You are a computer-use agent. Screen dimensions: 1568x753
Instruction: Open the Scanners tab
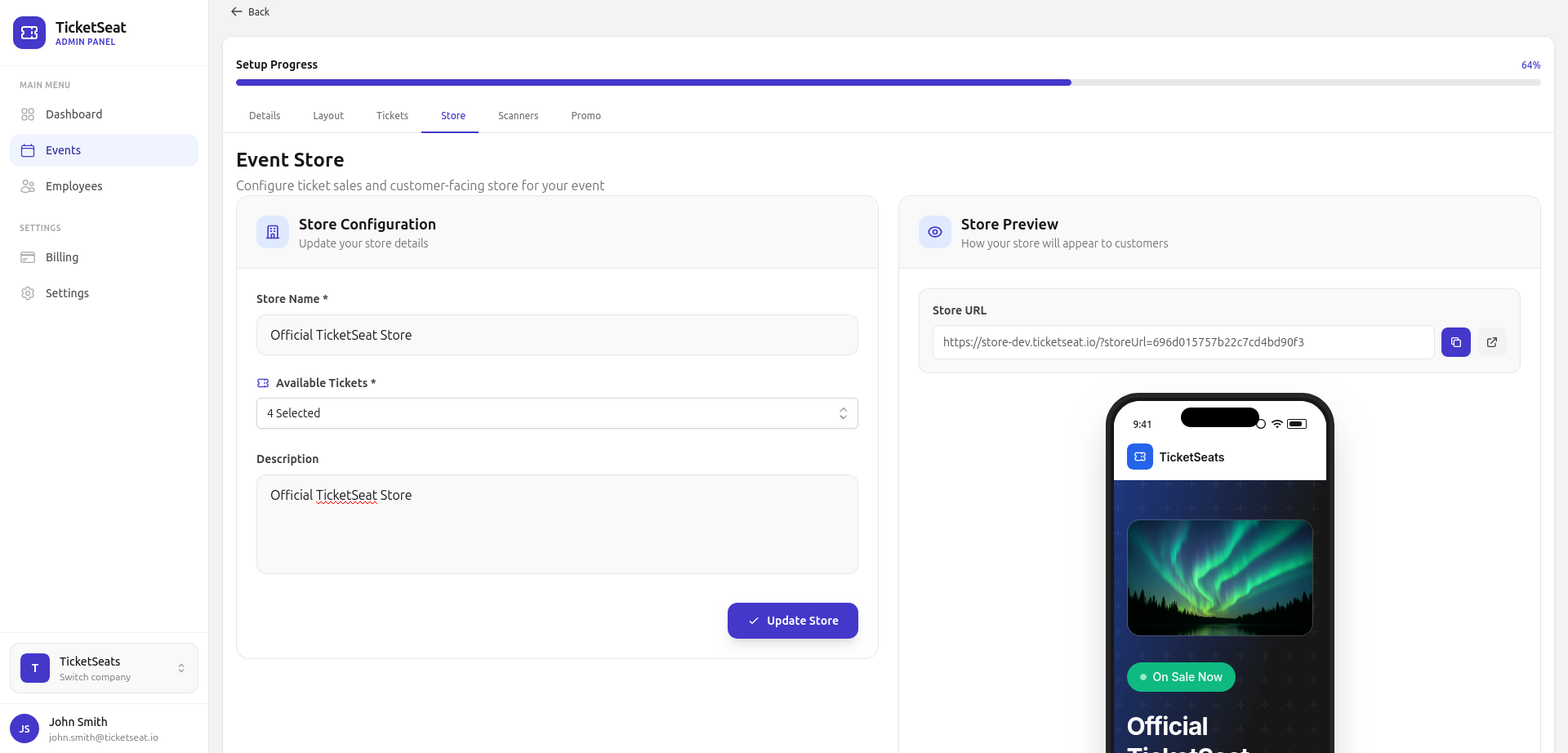518,116
